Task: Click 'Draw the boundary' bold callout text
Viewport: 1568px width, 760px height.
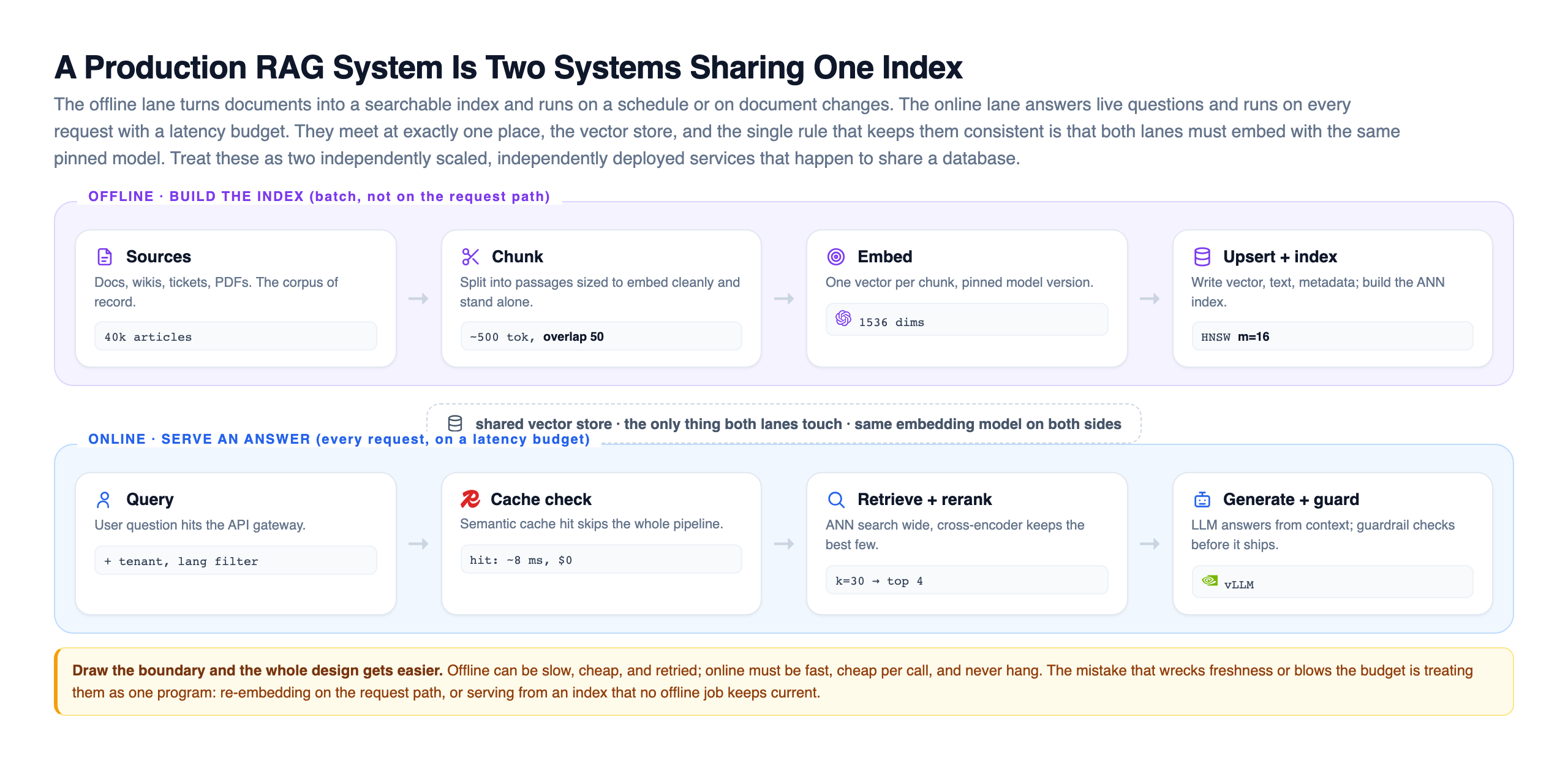Action: point(257,671)
